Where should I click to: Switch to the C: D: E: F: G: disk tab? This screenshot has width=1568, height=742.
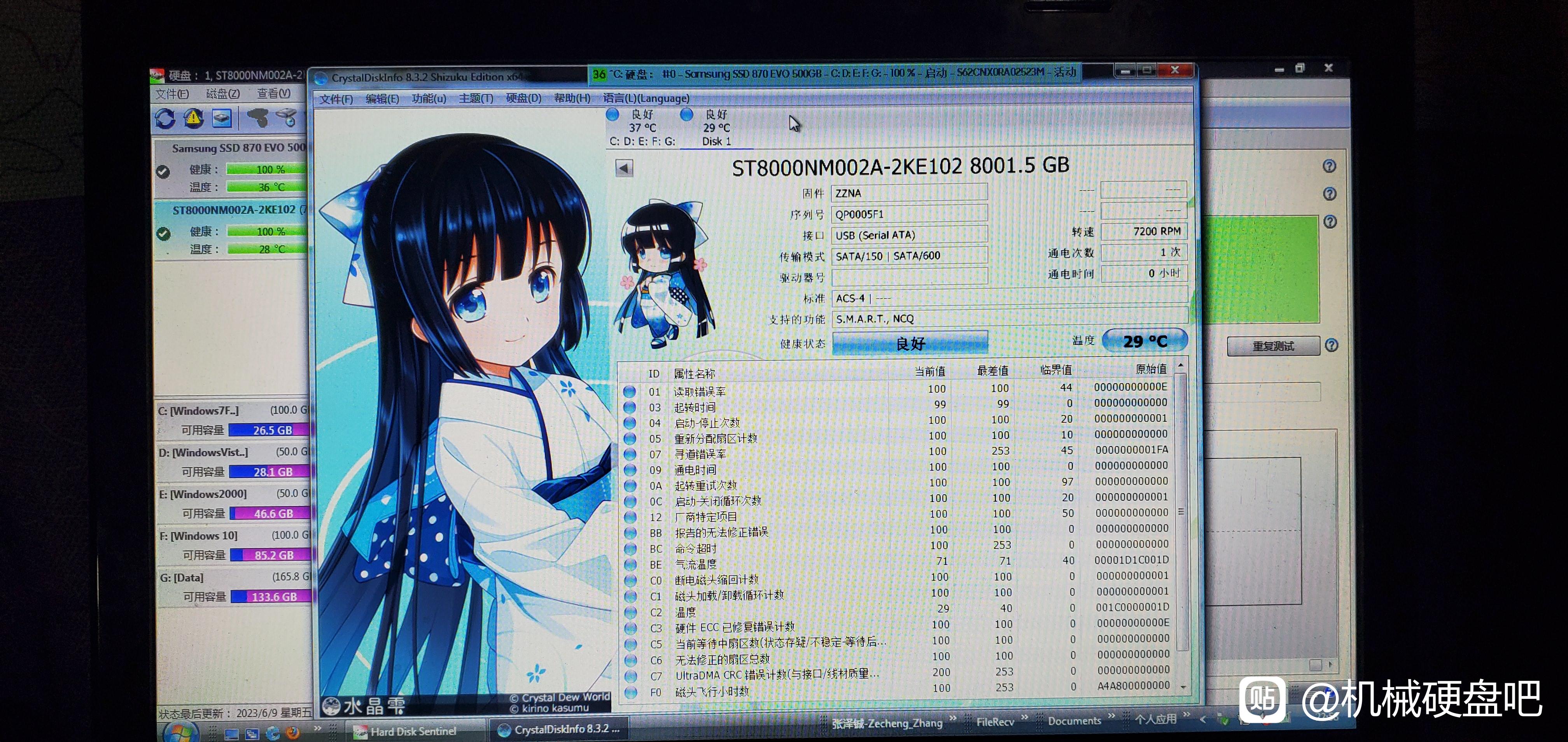pos(643,128)
